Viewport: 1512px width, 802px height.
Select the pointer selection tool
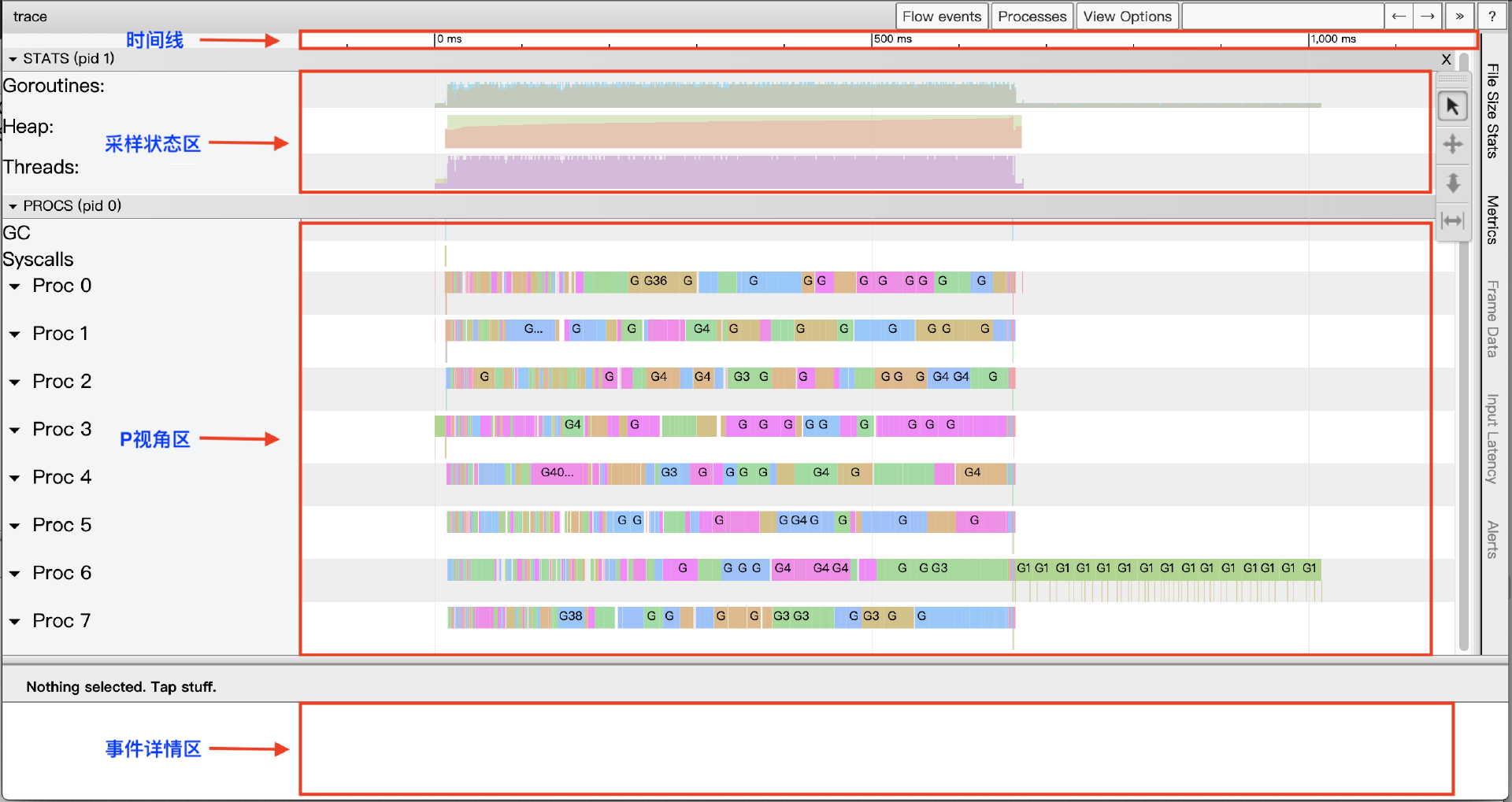pyautogui.click(x=1453, y=106)
